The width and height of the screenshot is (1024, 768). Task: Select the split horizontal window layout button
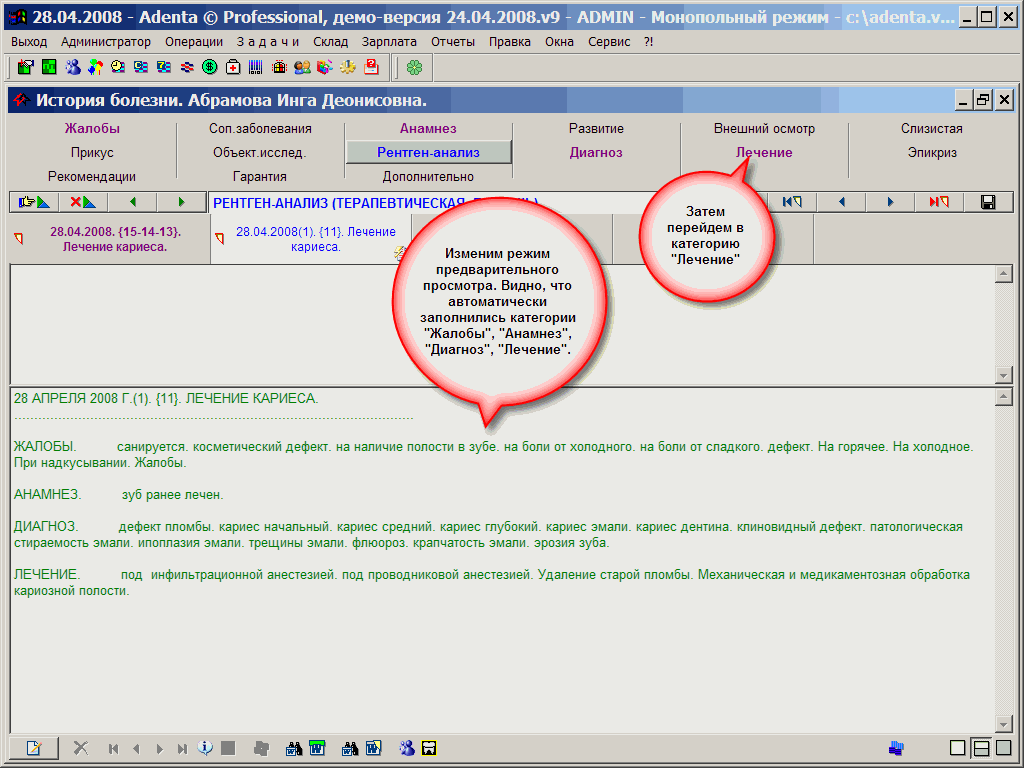click(981, 748)
